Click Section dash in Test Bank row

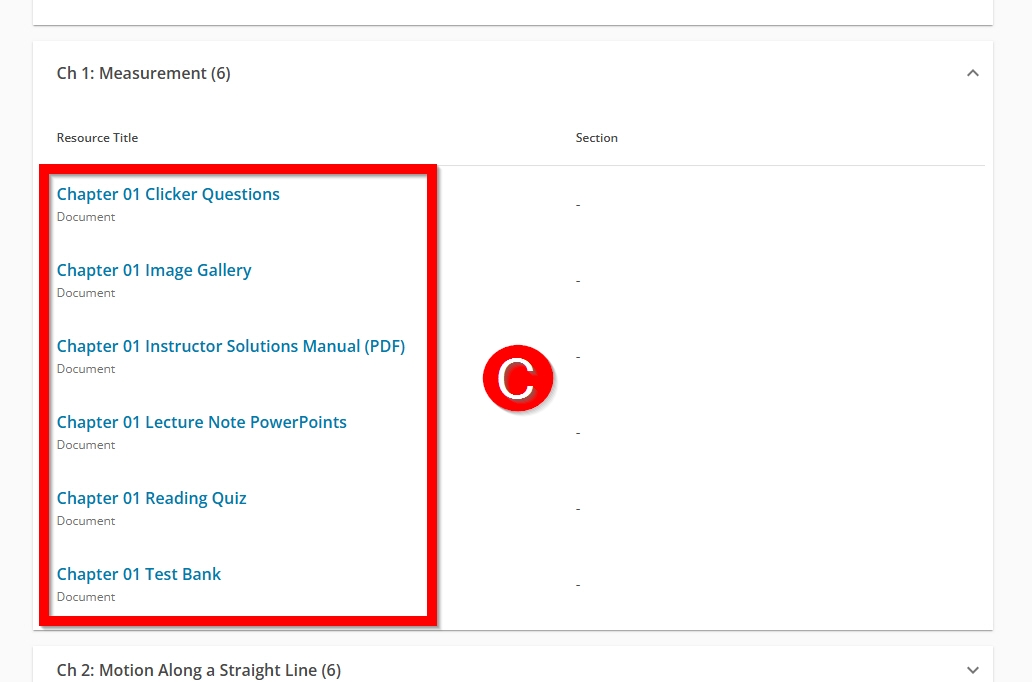point(578,585)
